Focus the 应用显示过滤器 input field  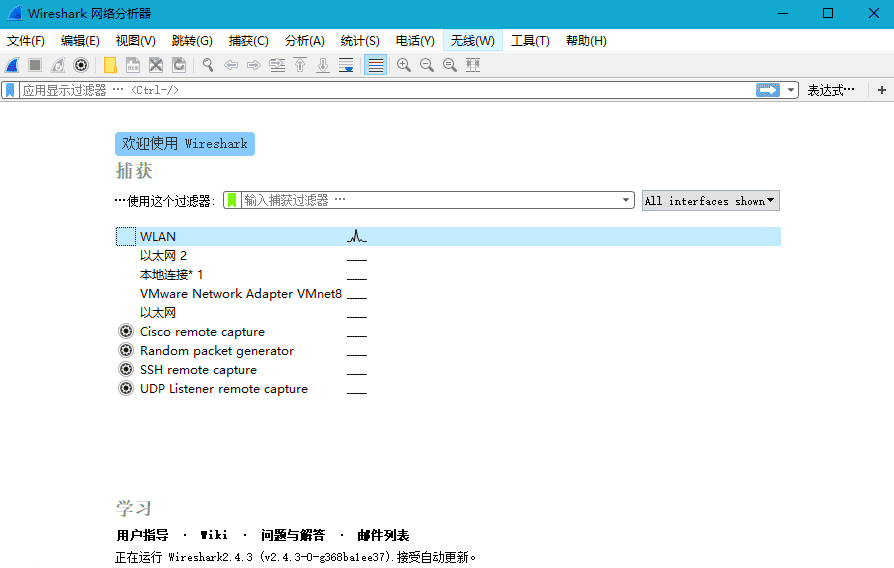(x=388, y=90)
